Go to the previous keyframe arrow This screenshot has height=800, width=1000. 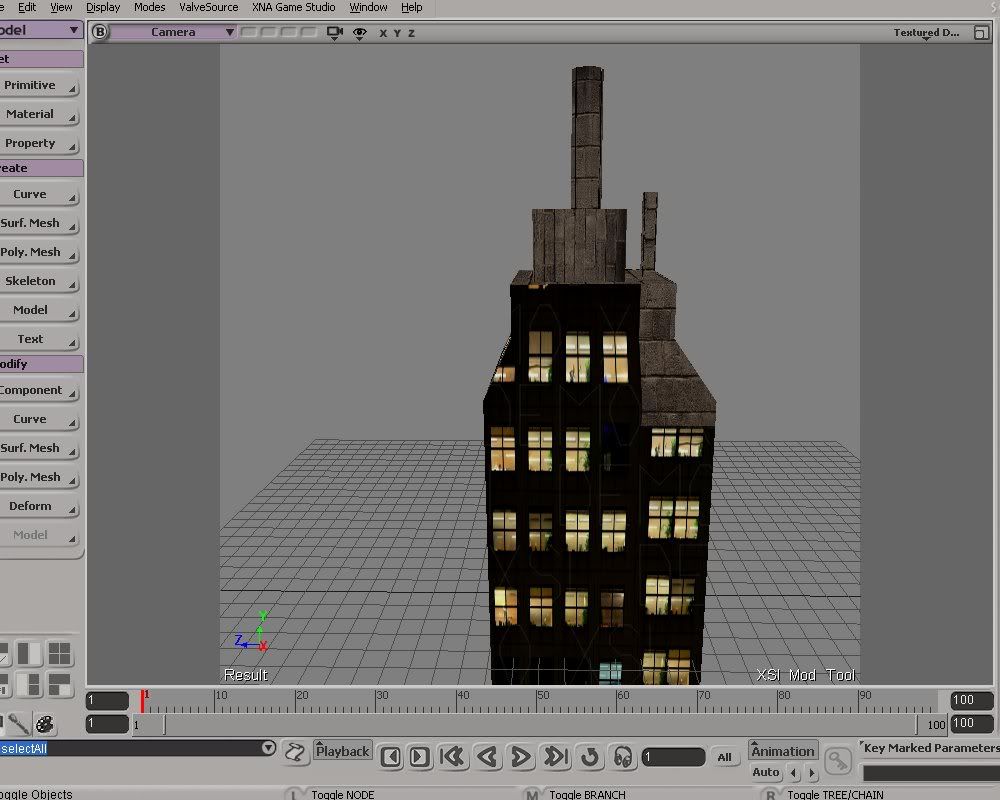(x=795, y=773)
